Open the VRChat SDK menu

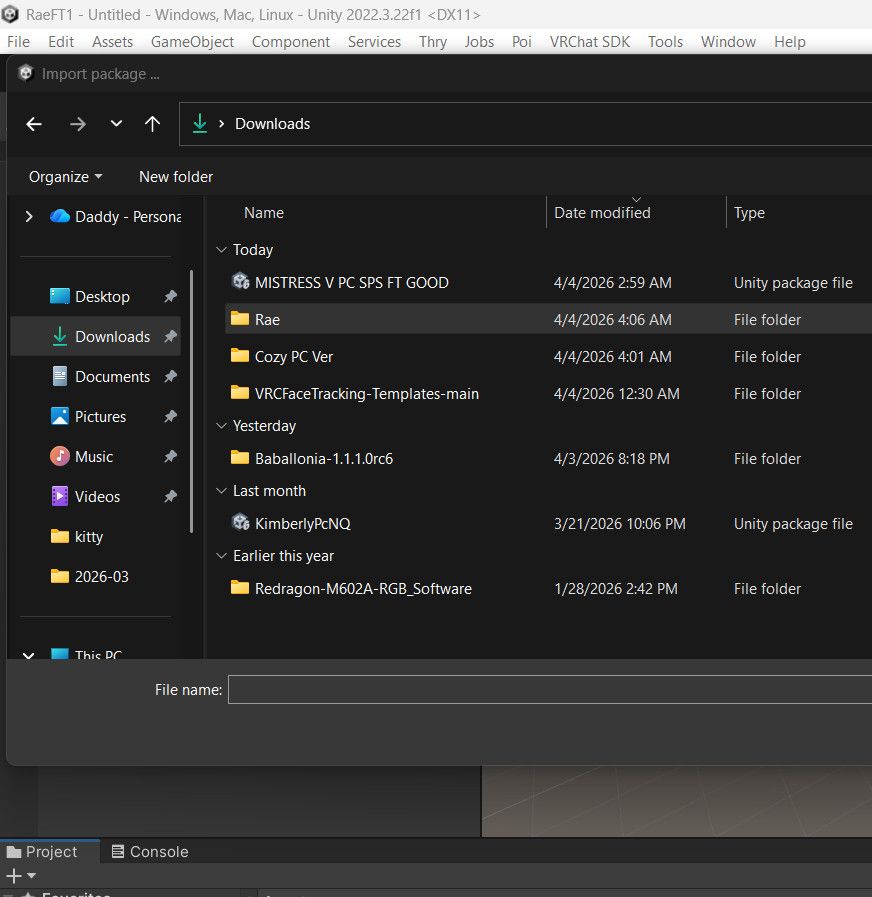(589, 42)
